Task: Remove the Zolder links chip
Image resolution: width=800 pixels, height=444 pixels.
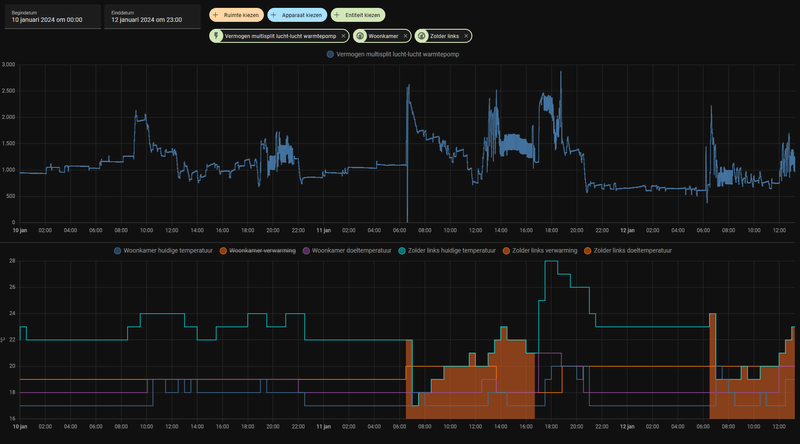Action: click(x=466, y=36)
